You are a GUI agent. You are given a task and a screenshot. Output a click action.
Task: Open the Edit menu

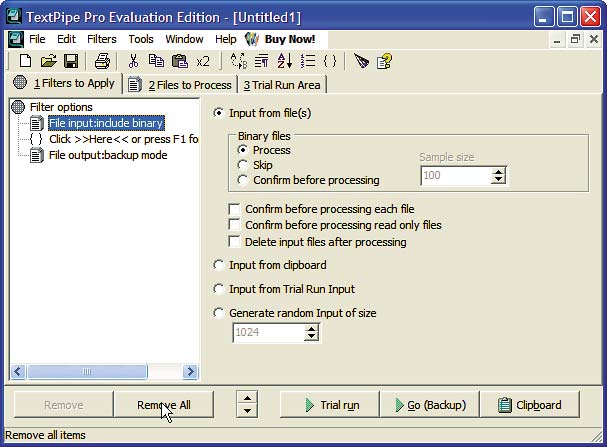[x=66, y=39]
